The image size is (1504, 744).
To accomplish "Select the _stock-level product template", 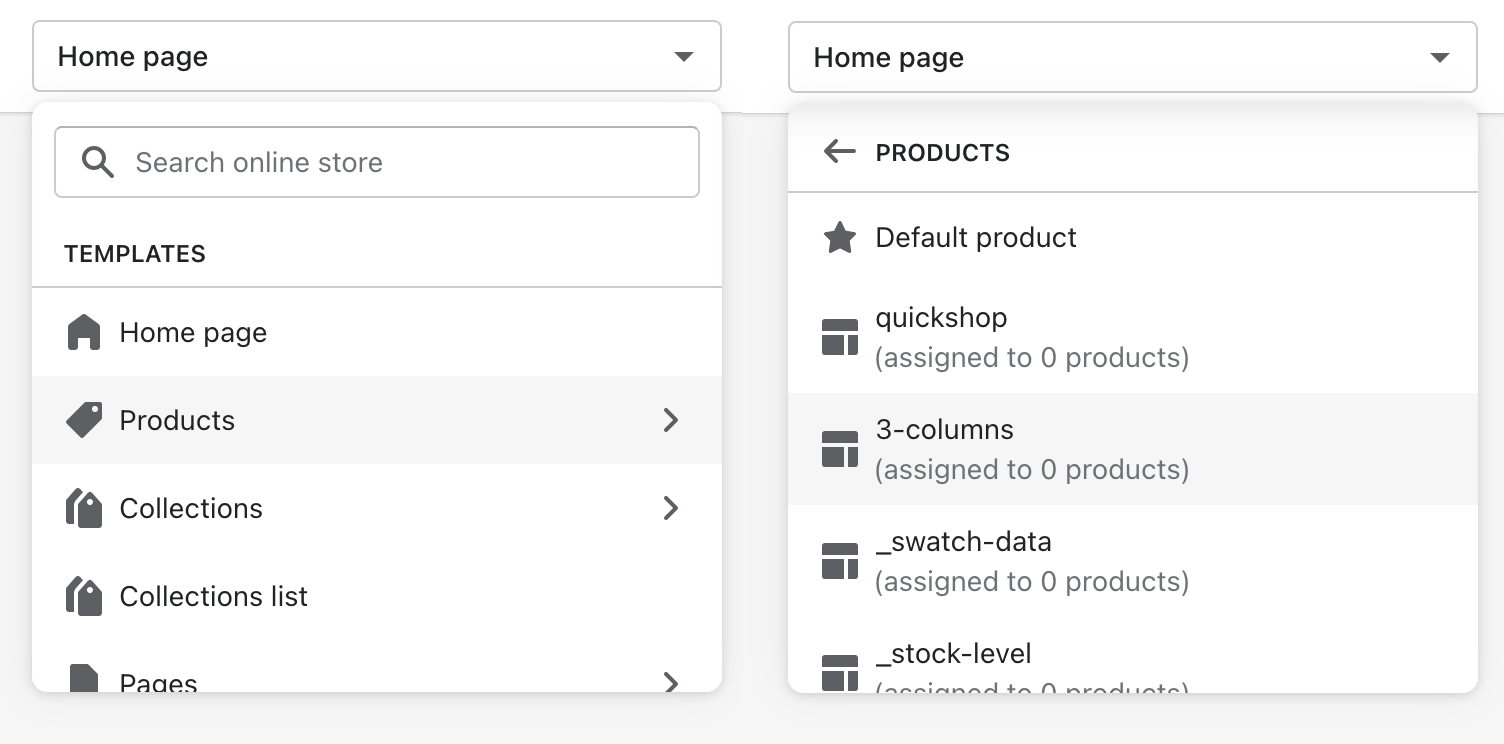I will pyautogui.click(x=953, y=656).
